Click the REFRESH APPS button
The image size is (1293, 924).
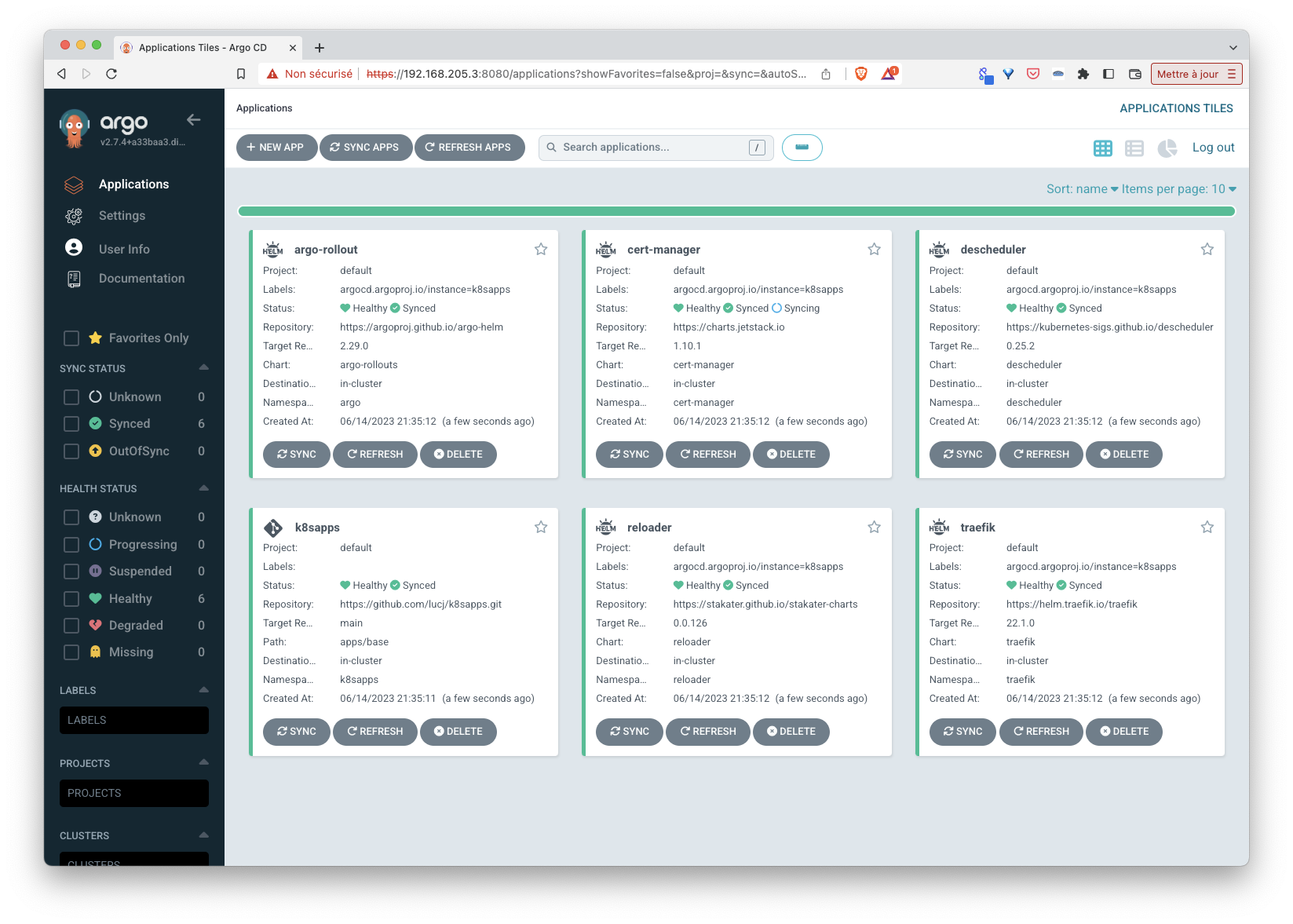coord(469,148)
